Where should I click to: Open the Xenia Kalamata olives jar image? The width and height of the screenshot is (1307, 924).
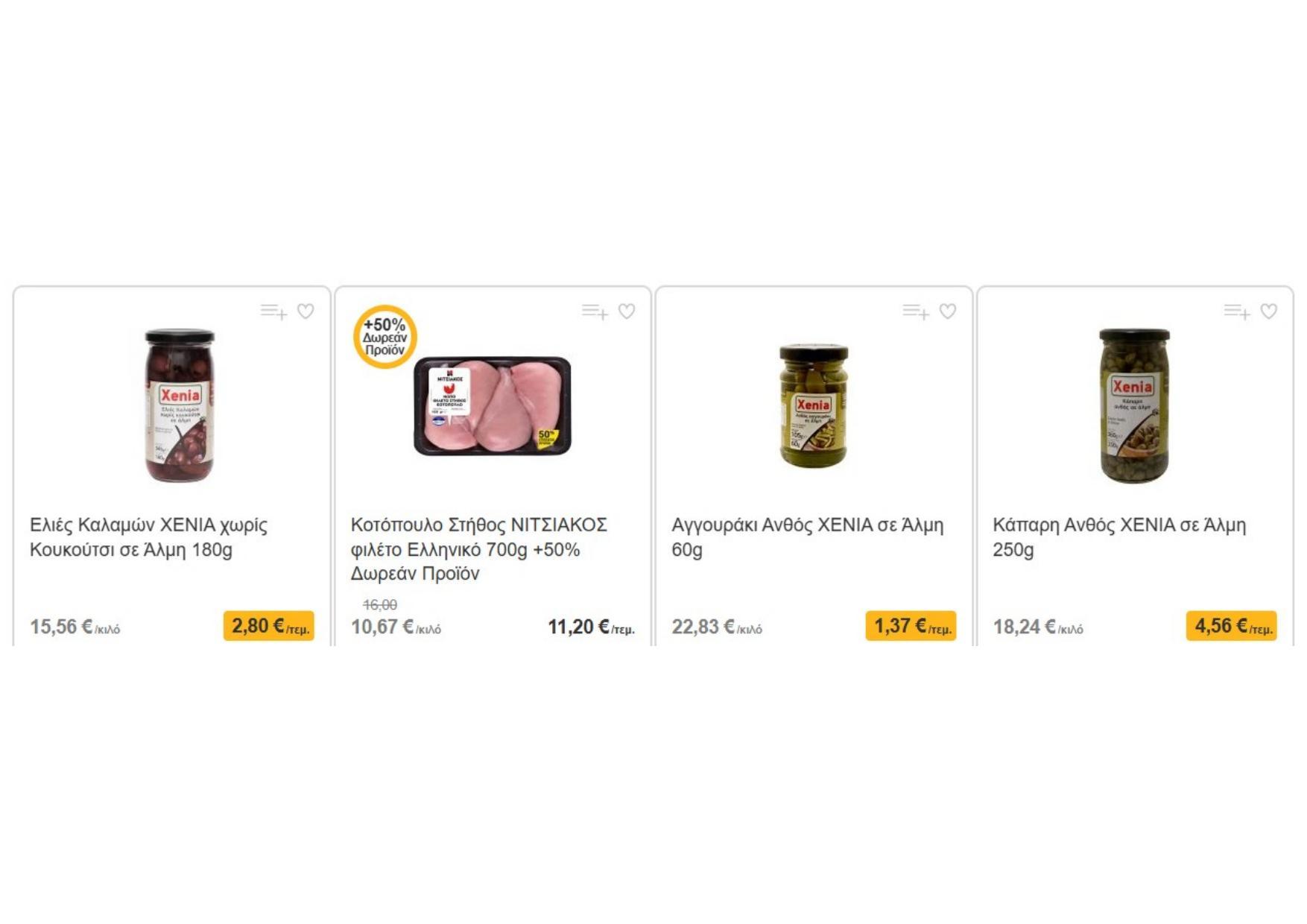(x=180, y=405)
